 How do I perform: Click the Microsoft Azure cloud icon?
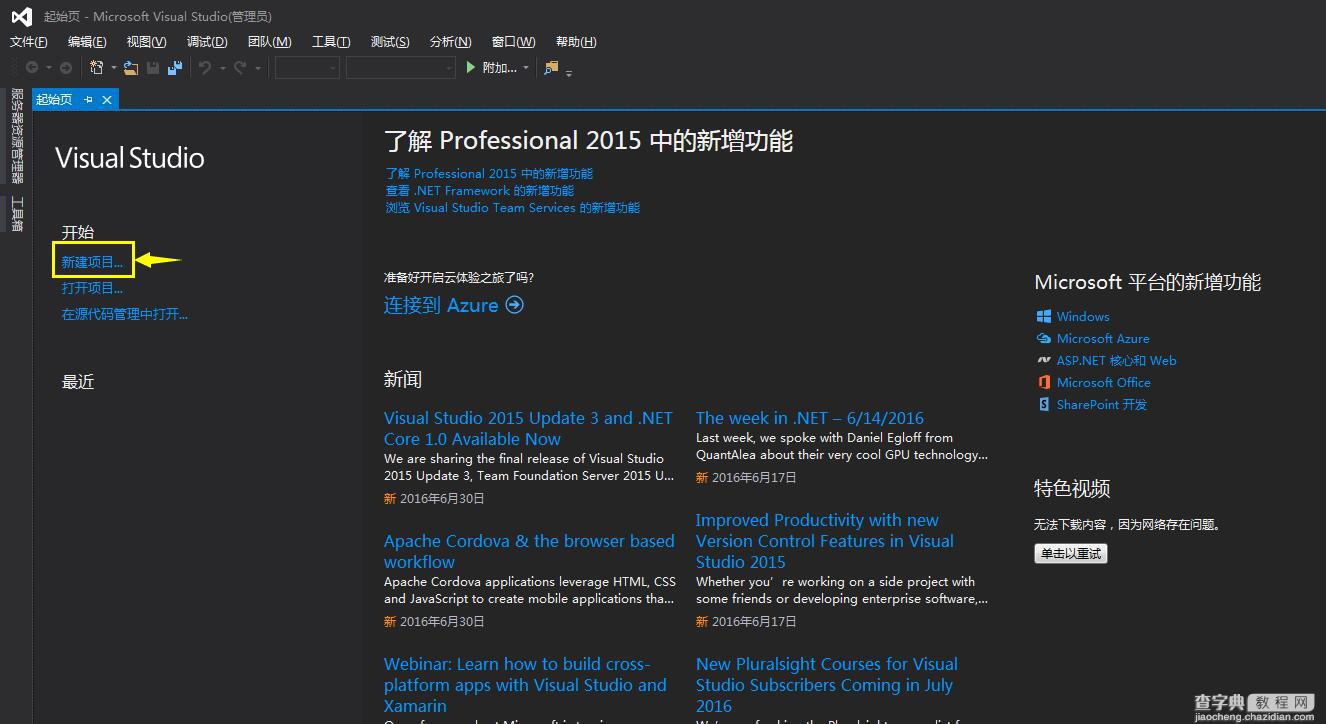(x=1044, y=338)
